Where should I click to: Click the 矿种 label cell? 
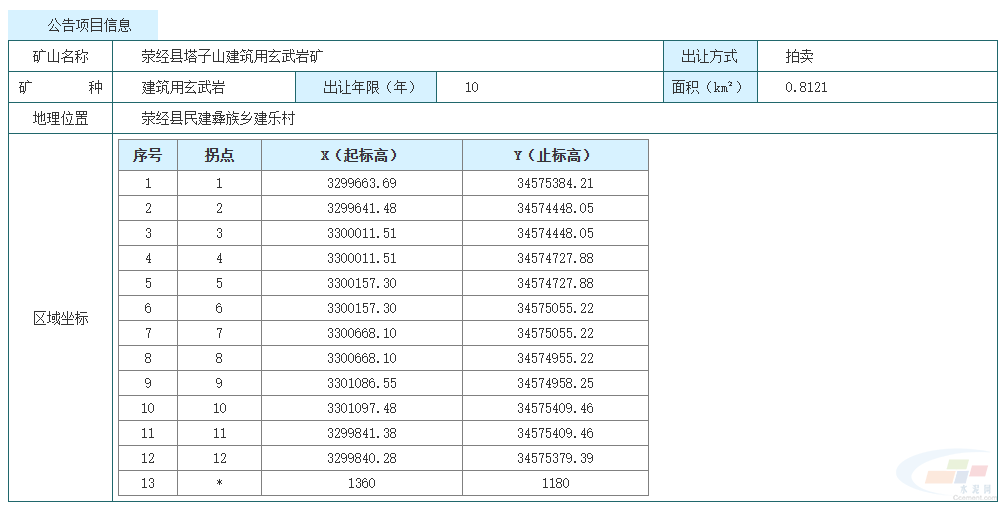click(60, 87)
